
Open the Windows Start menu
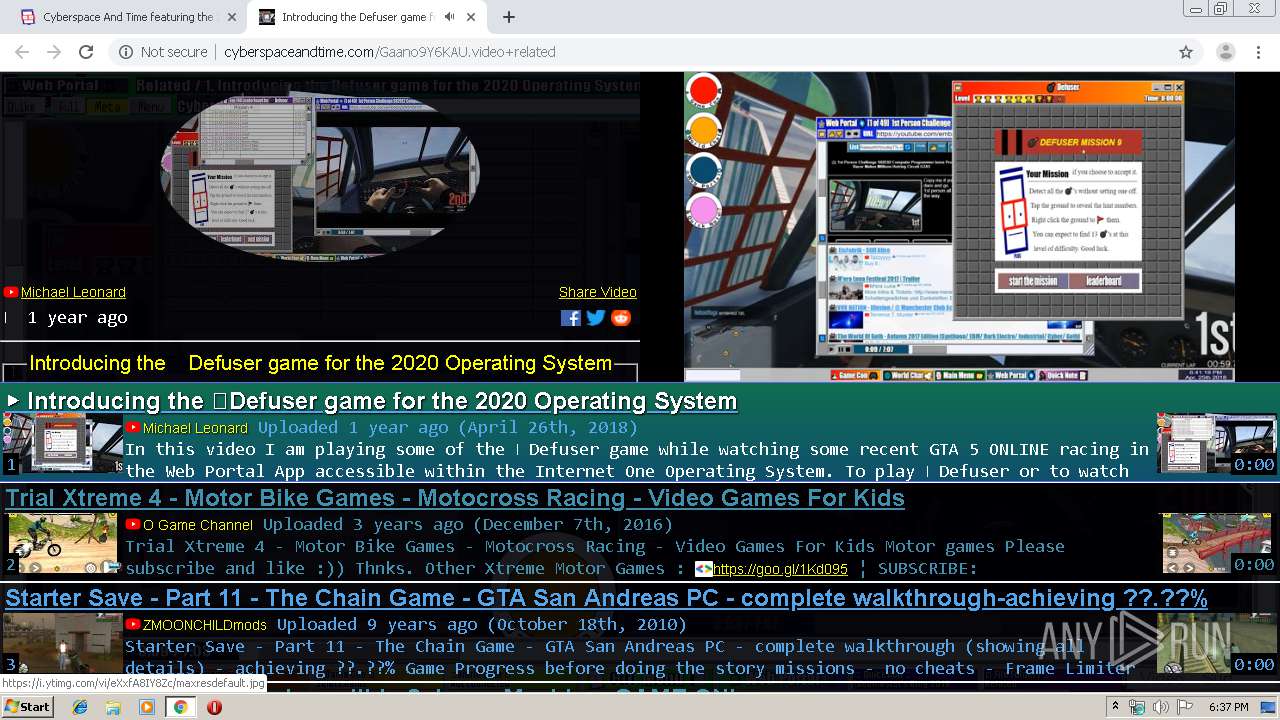coord(28,706)
